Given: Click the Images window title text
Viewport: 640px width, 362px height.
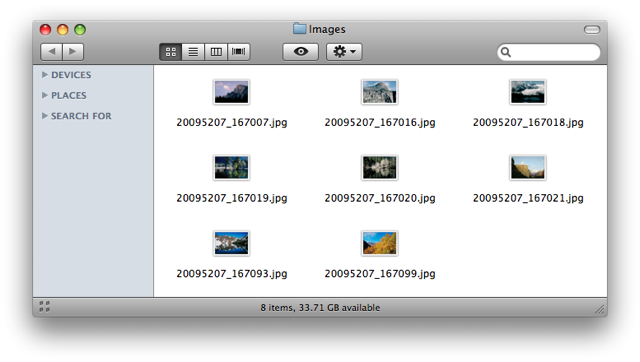Looking at the screenshot, I should [327, 29].
